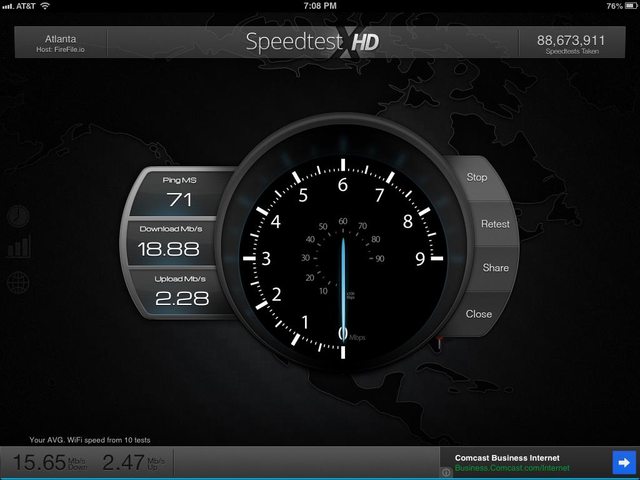This screenshot has height=480, width=640.
Task: Click the Retest button
Action: coord(495,224)
